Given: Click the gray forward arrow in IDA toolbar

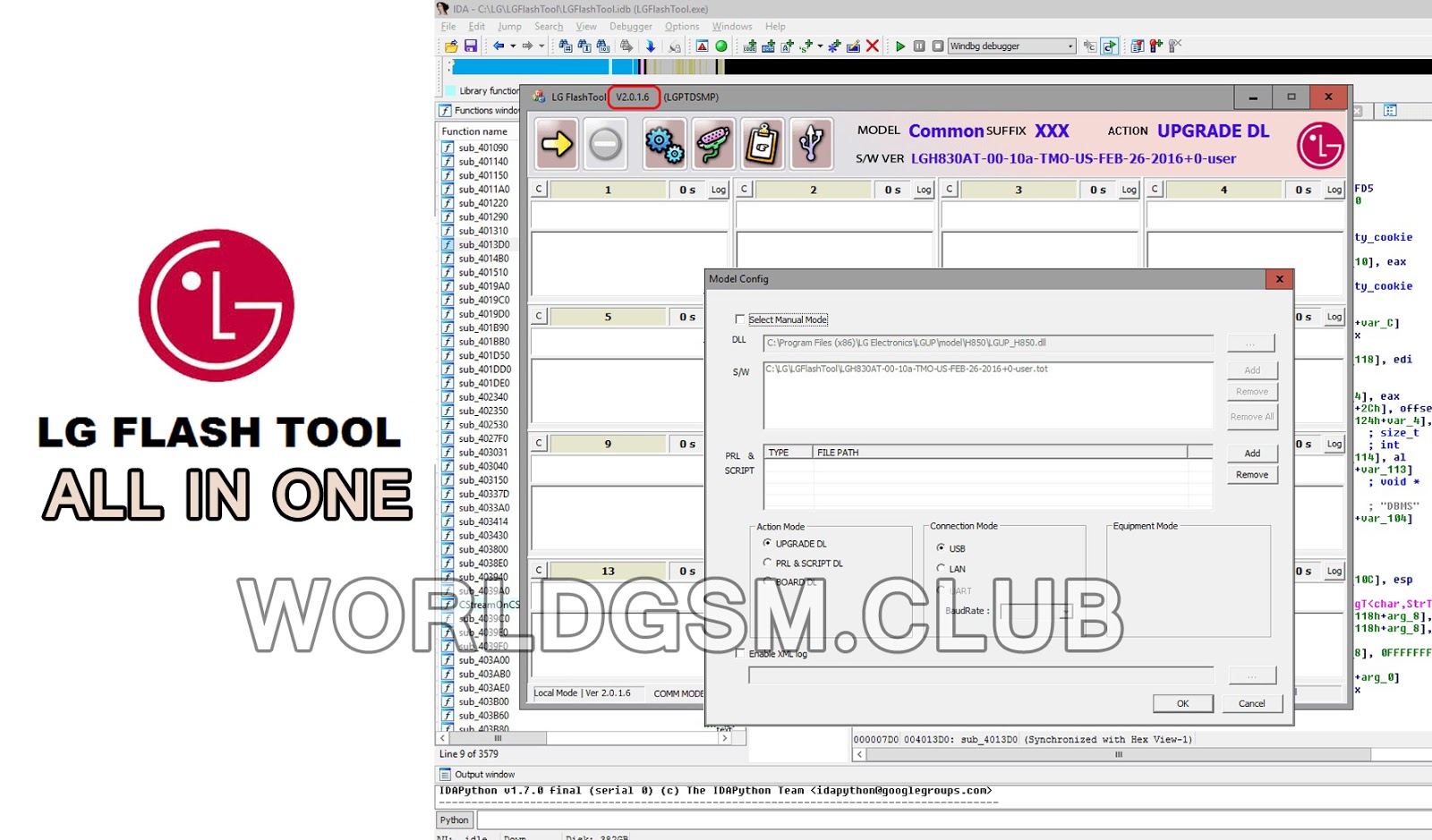Looking at the screenshot, I should pyautogui.click(x=527, y=46).
